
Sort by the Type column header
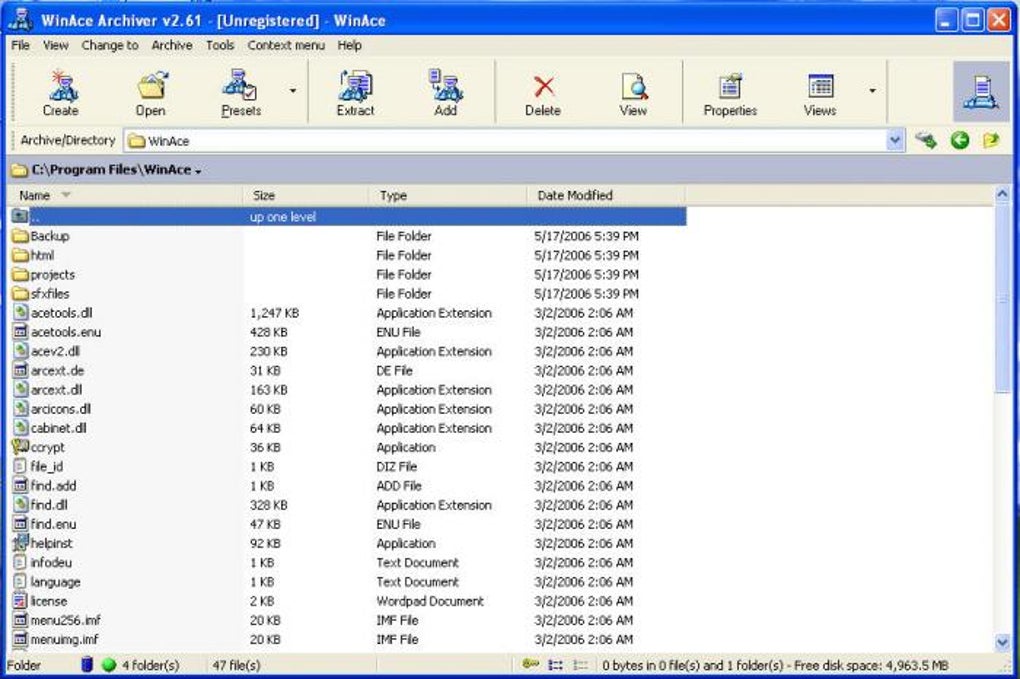pos(448,195)
